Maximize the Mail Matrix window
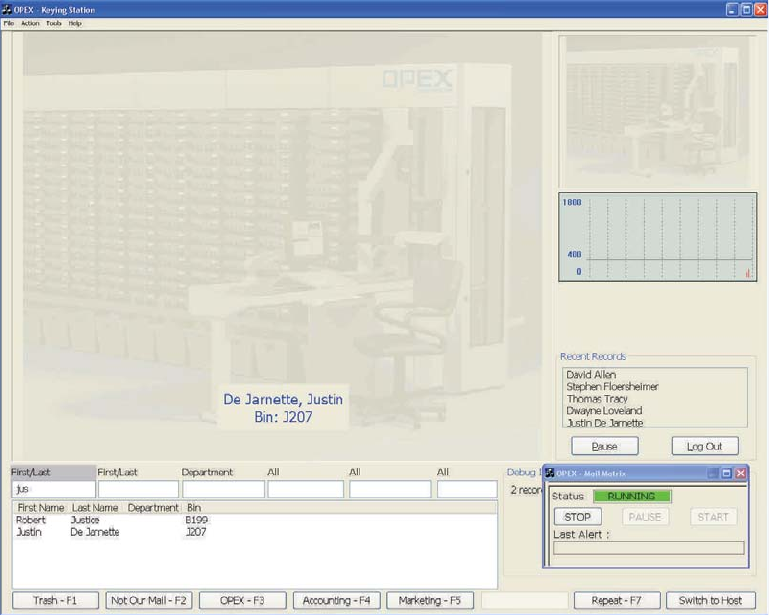Image resolution: width=769 pixels, height=615 pixels. click(x=727, y=473)
